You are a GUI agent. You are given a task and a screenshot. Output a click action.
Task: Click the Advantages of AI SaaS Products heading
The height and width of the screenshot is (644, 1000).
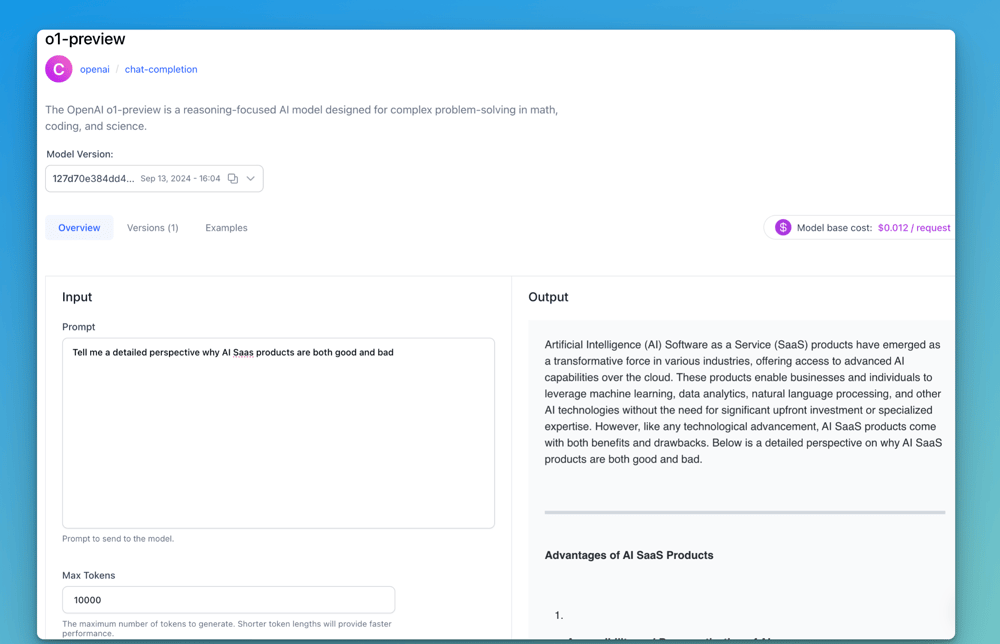point(629,555)
